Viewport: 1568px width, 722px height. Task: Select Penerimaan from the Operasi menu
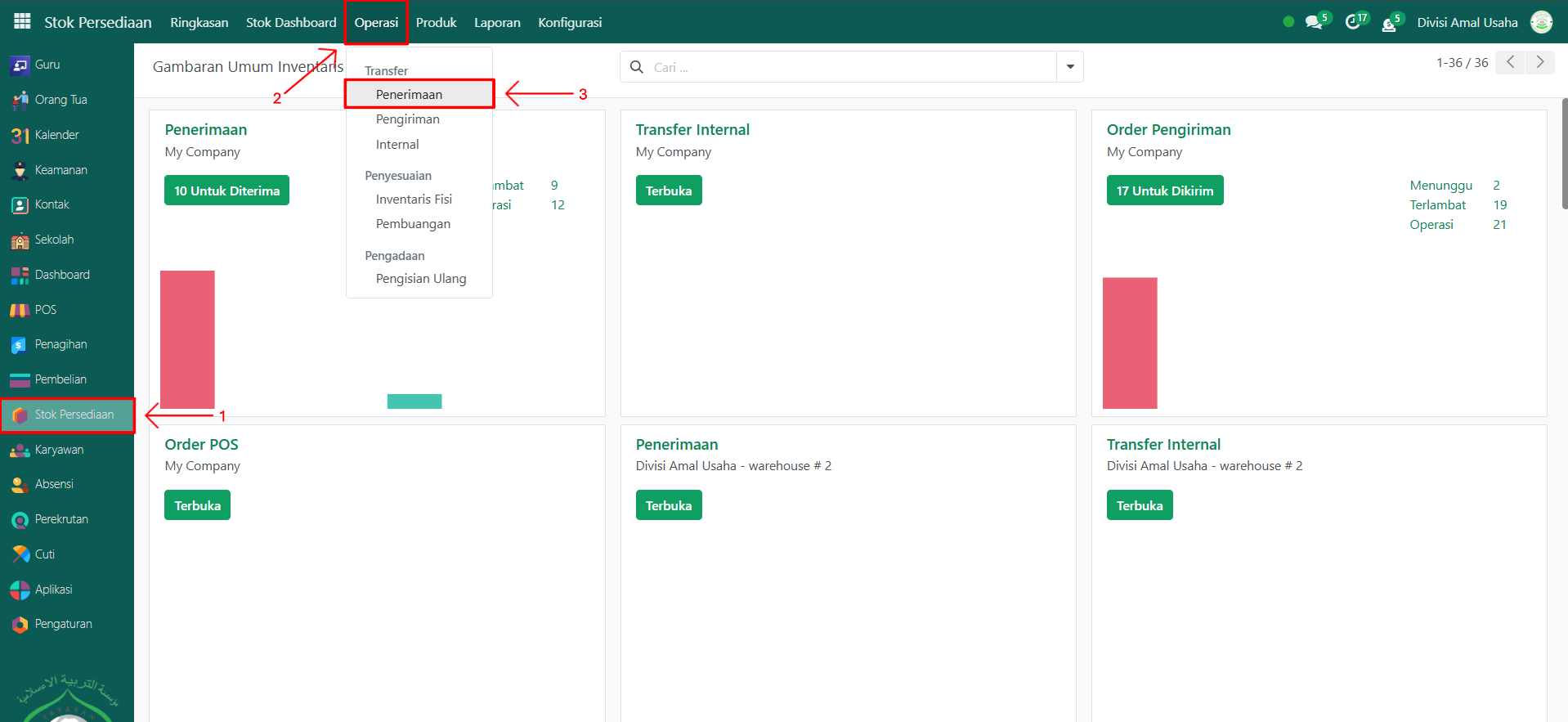409,94
